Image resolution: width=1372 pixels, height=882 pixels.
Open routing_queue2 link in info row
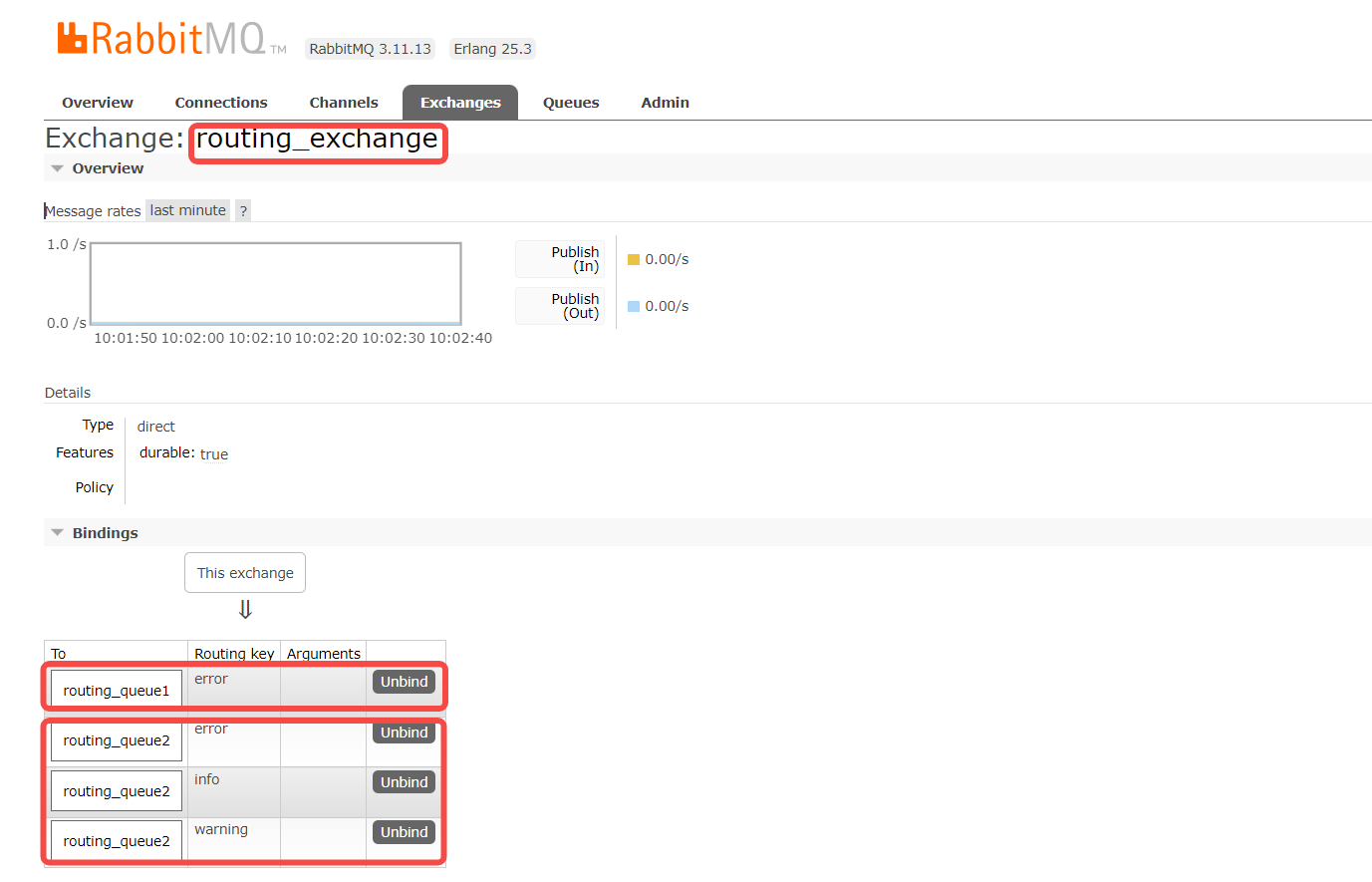coord(117,791)
